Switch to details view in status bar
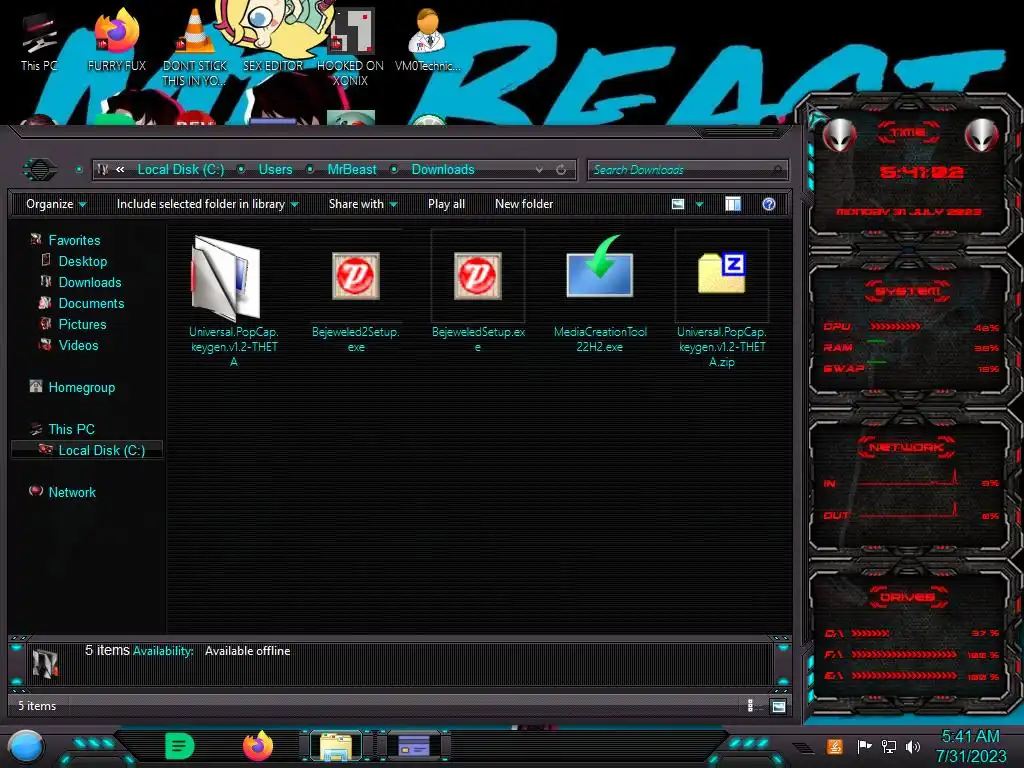 click(x=750, y=706)
